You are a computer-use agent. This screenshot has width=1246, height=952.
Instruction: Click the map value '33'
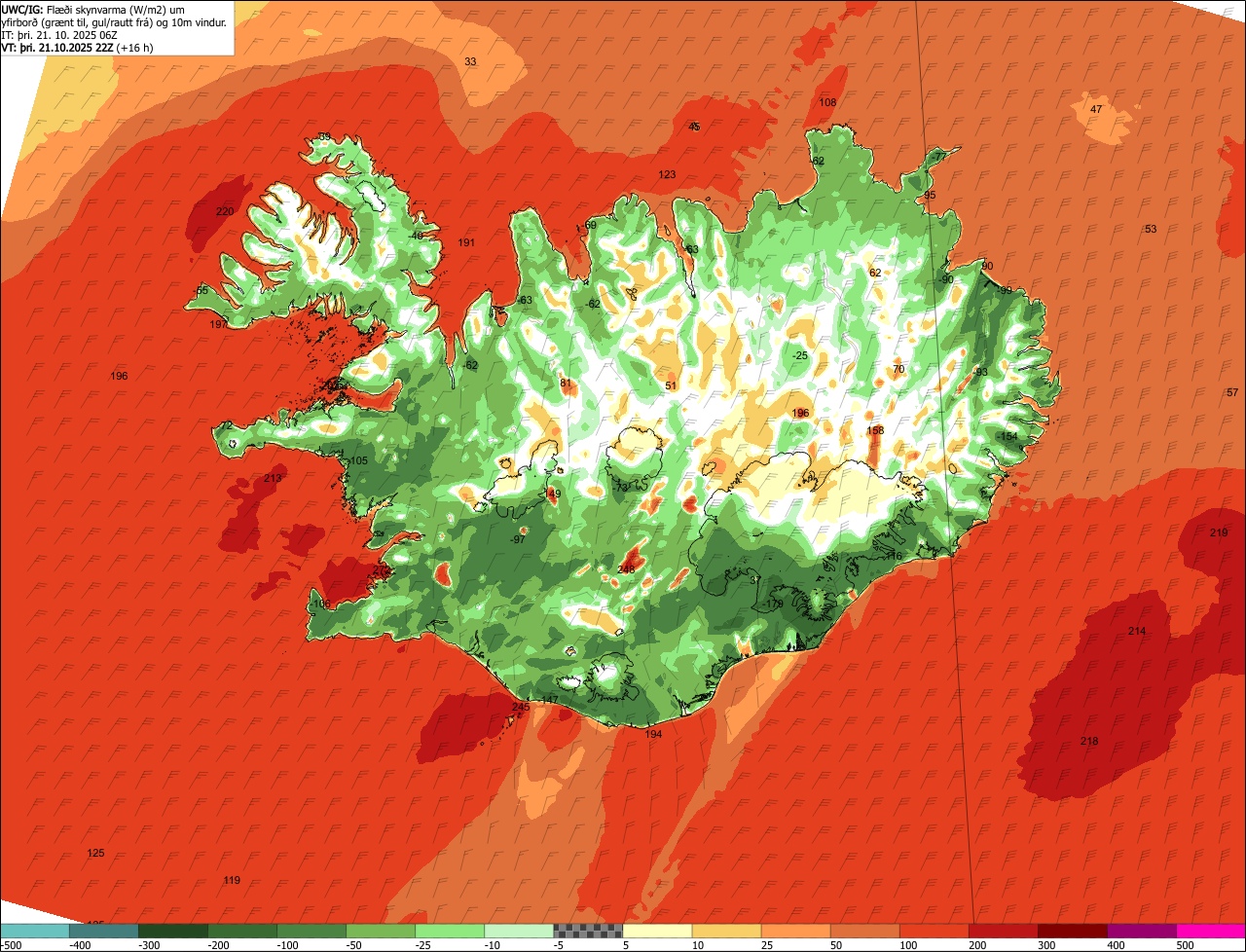click(x=470, y=61)
